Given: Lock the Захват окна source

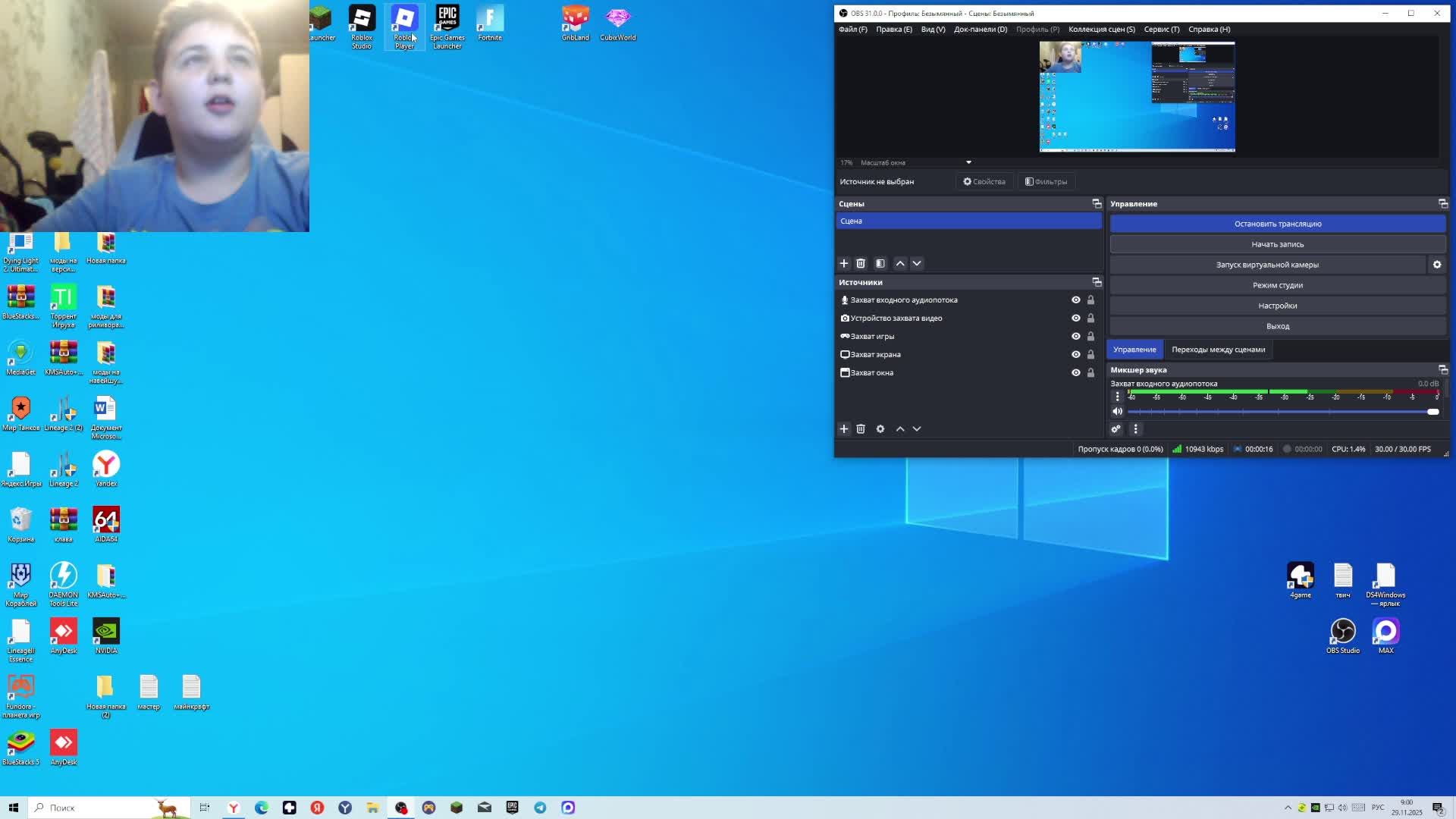Looking at the screenshot, I should pos(1090,373).
